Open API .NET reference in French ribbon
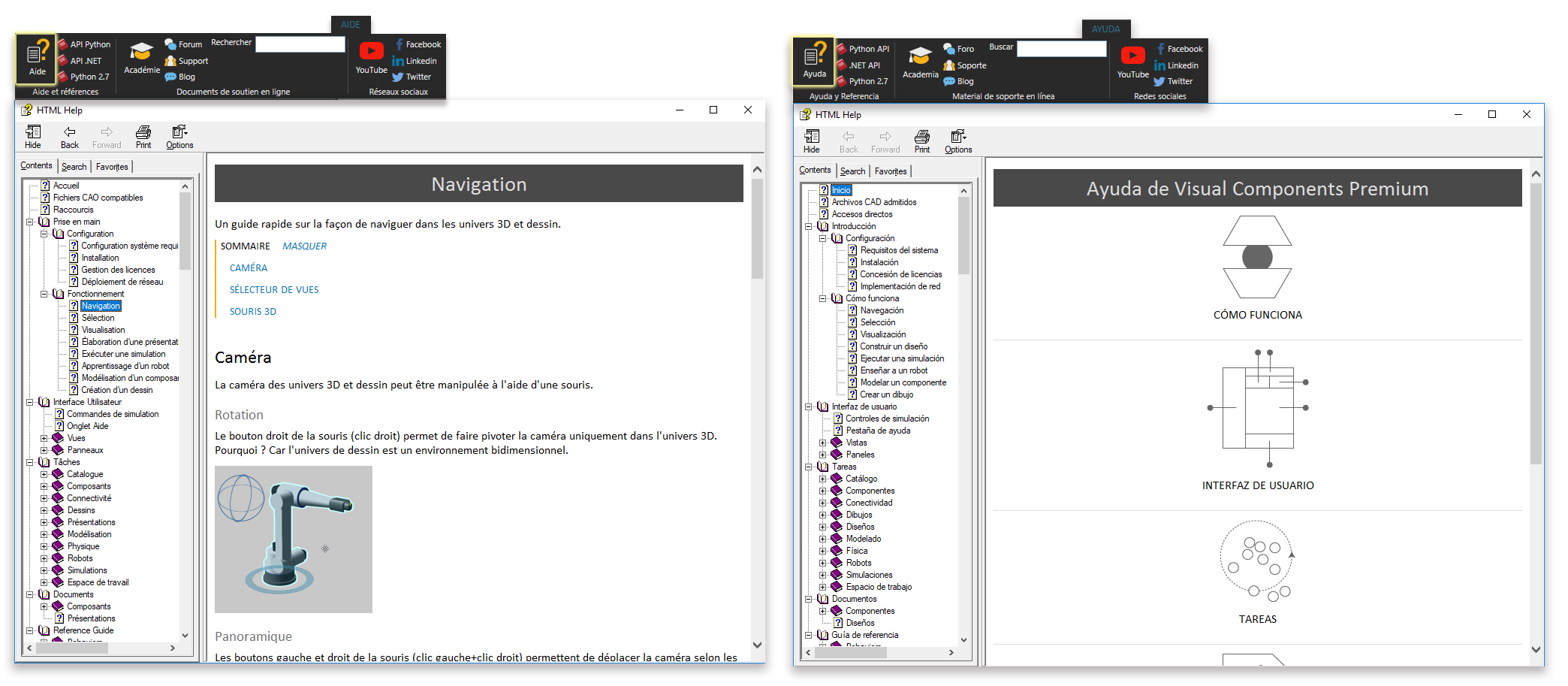The height and width of the screenshot is (686, 1568). point(80,61)
